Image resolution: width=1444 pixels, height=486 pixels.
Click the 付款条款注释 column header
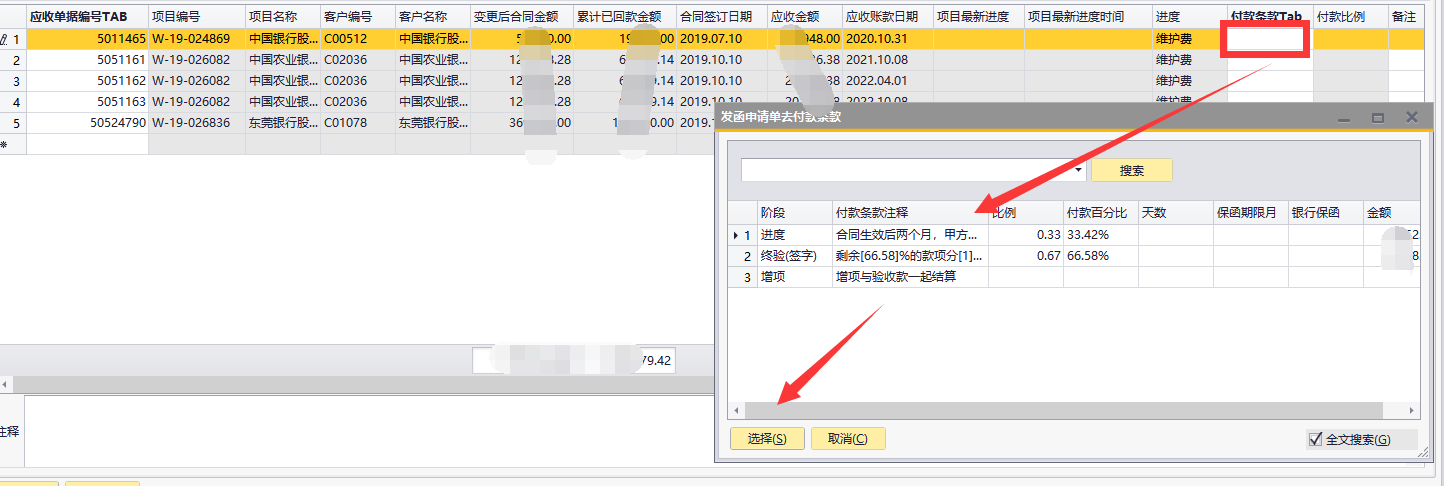point(909,213)
